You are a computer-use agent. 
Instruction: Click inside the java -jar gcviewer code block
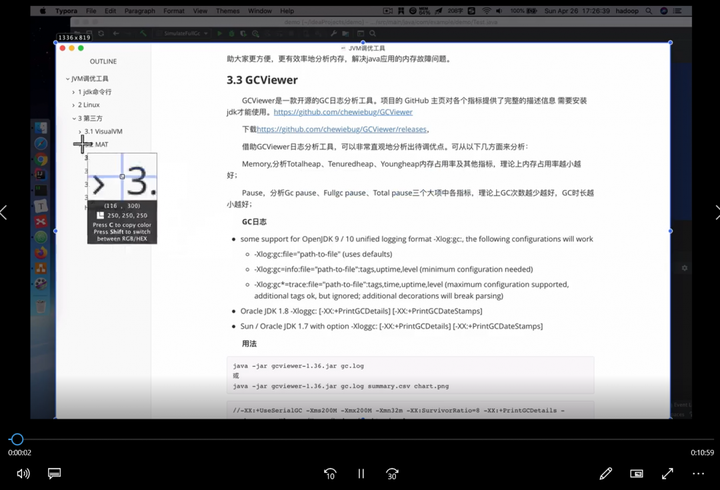pos(410,376)
